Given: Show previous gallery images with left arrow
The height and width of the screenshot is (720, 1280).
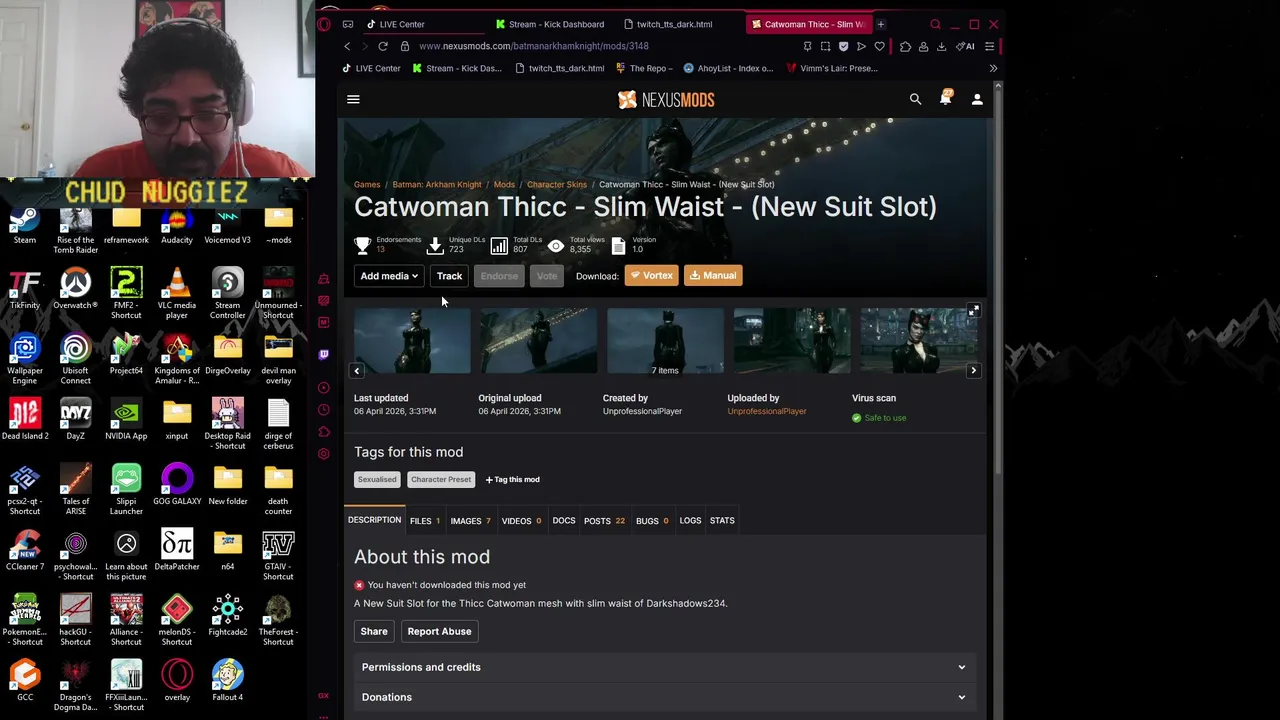Looking at the screenshot, I should [x=357, y=371].
